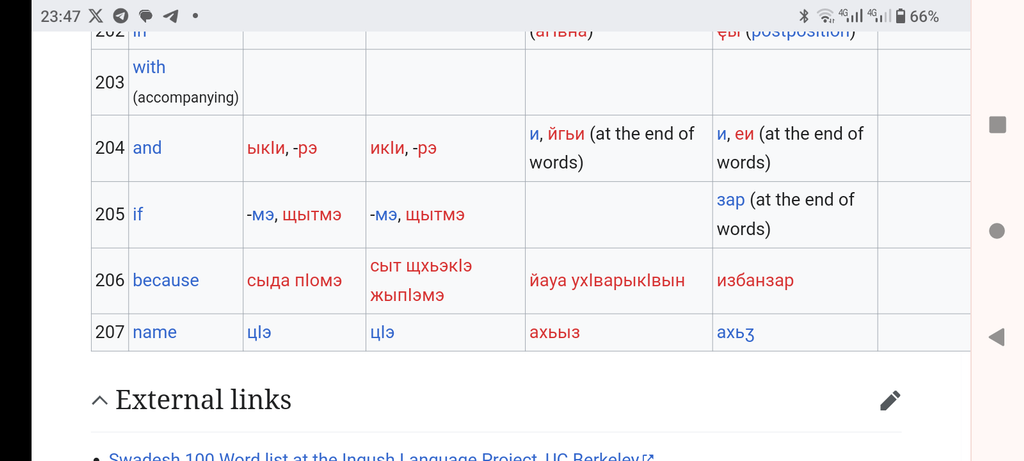The image size is (1024, 461).
Task: Open the 'if' link in row 205
Action: click(138, 214)
